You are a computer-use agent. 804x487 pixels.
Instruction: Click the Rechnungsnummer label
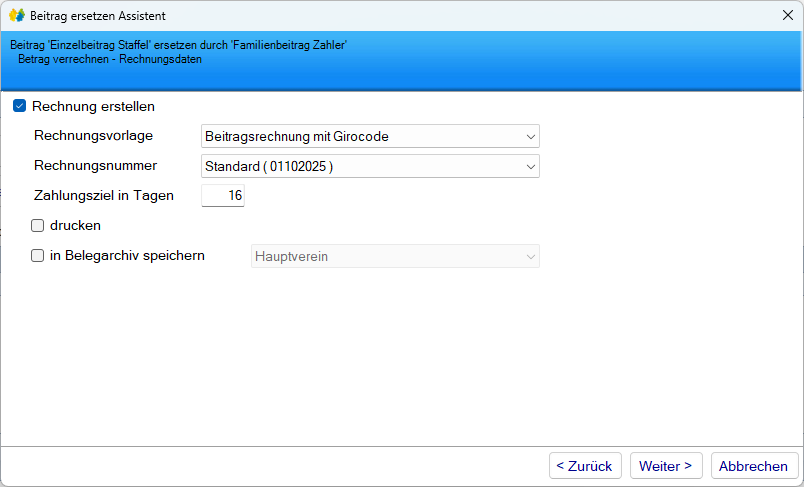tap(95, 165)
